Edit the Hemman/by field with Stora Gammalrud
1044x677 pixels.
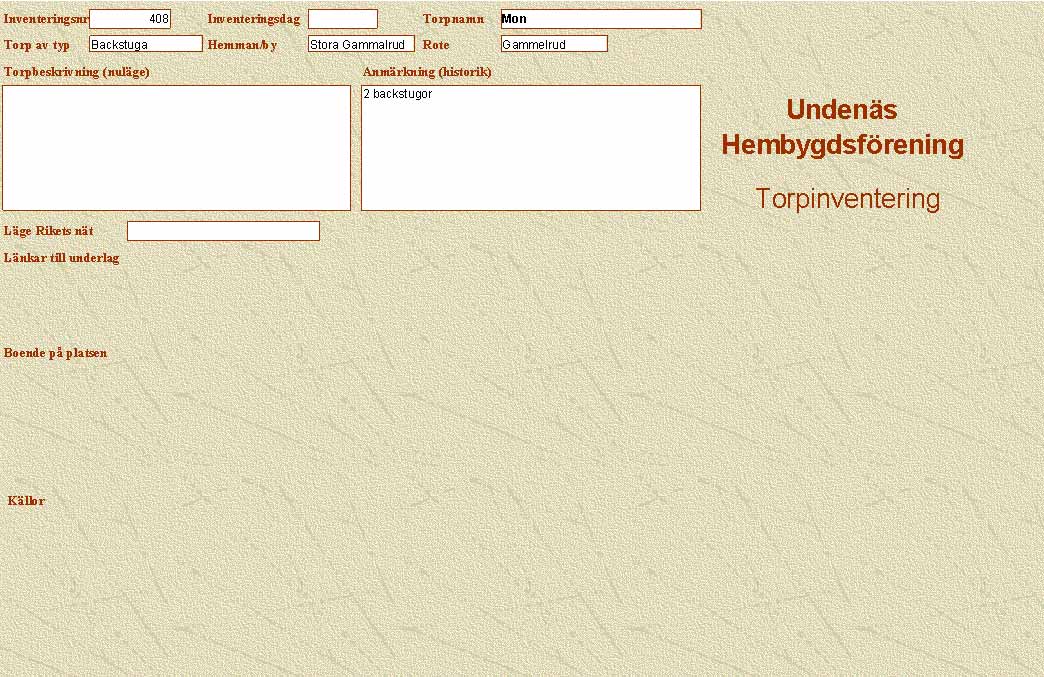point(361,44)
